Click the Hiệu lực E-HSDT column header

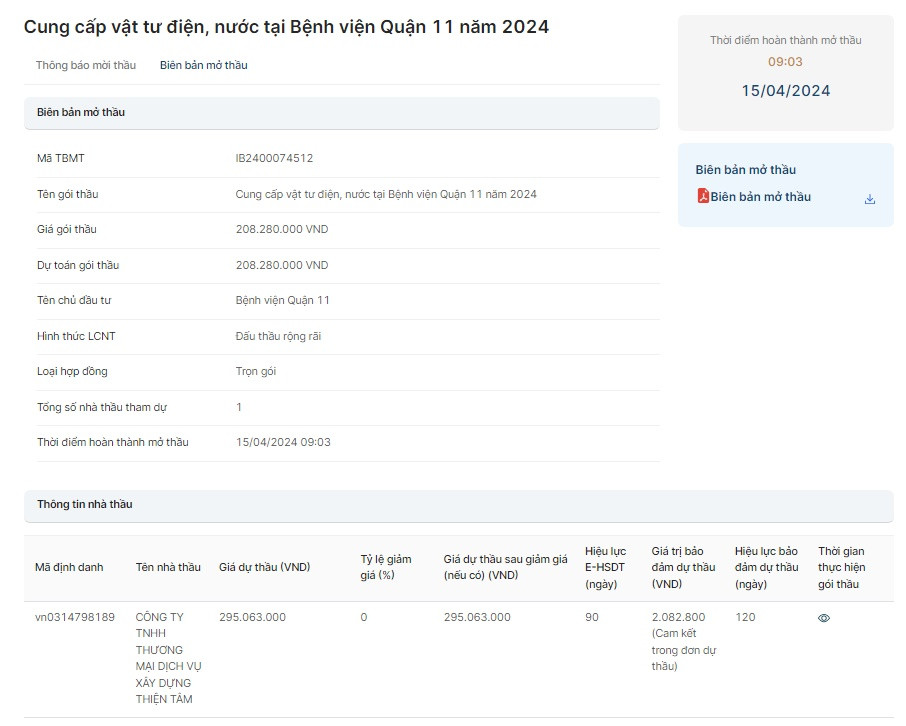[x=605, y=567]
